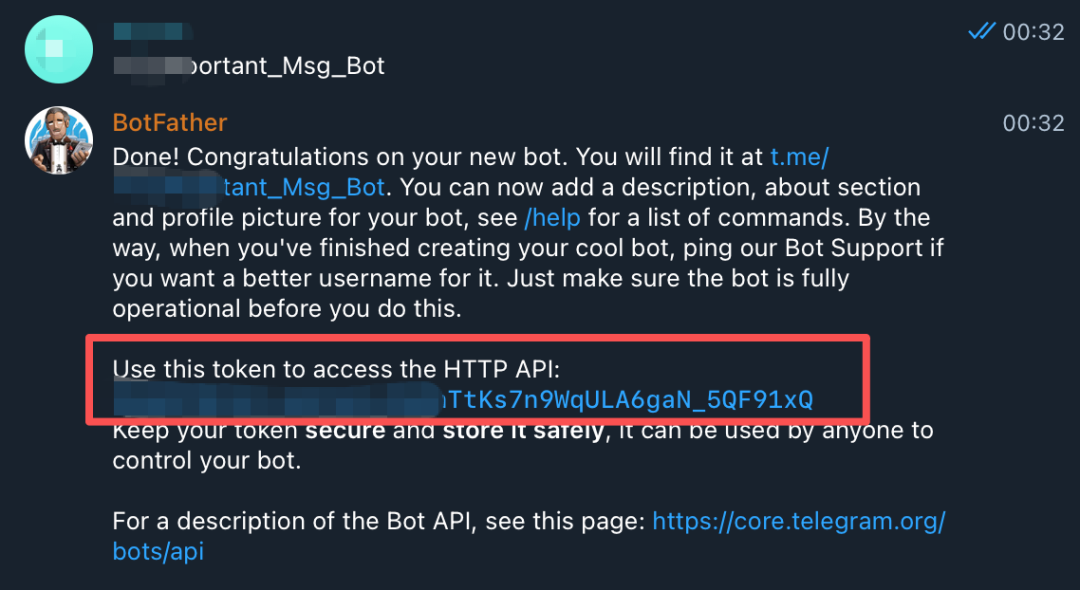Click the /help command link

pos(556,218)
